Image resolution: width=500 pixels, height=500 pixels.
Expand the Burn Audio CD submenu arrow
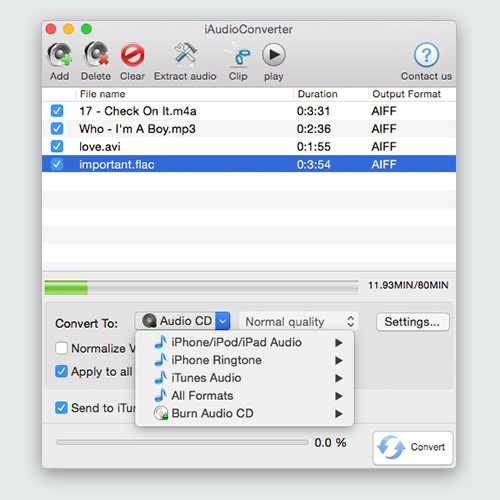coord(339,414)
